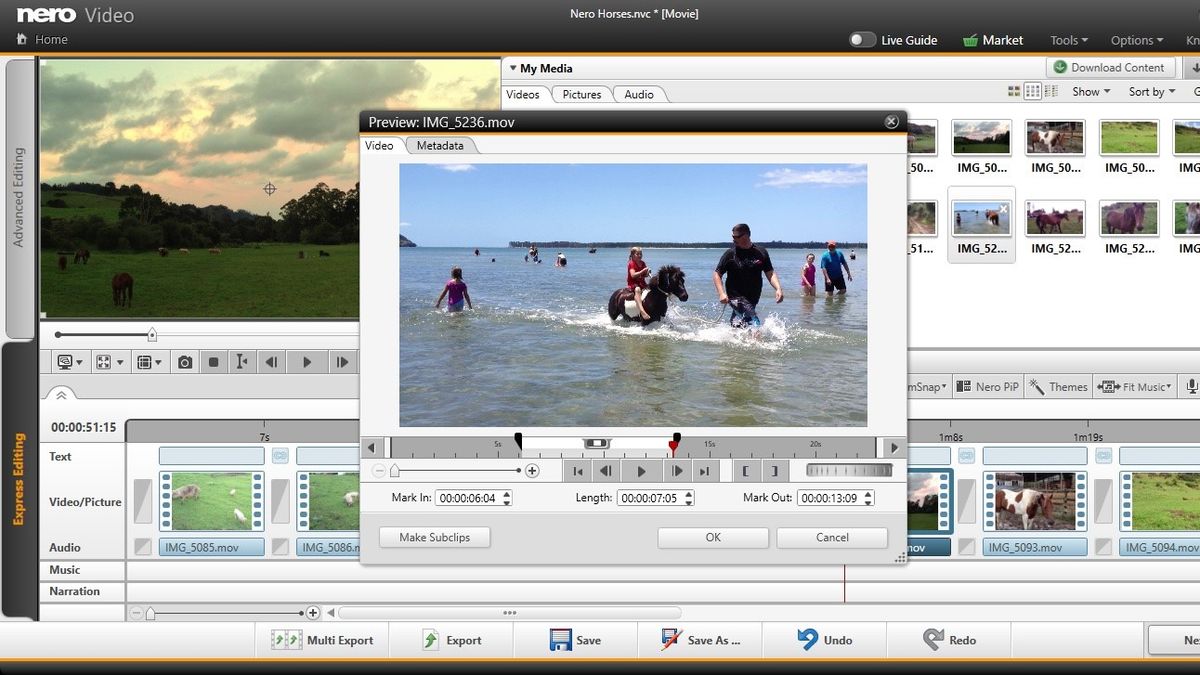Toggle the Live Guide switch
This screenshot has height=675, width=1200.
point(862,40)
